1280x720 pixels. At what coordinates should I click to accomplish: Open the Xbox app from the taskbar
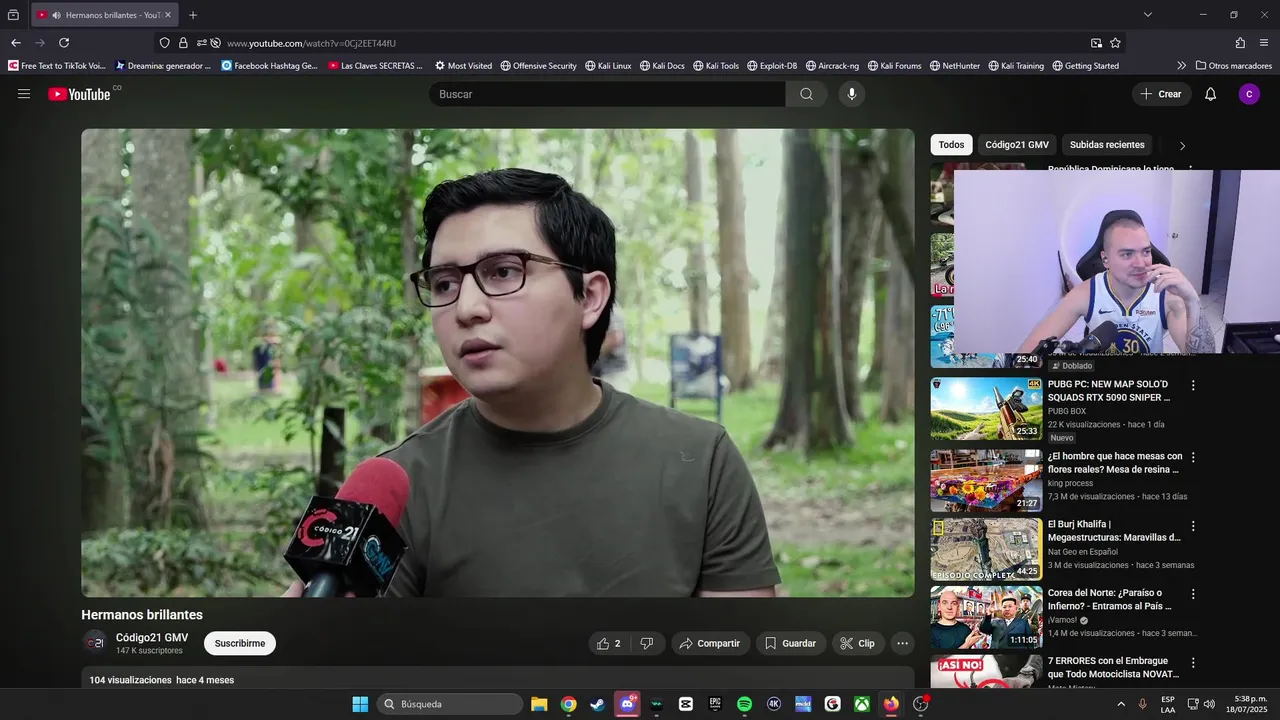(x=861, y=704)
